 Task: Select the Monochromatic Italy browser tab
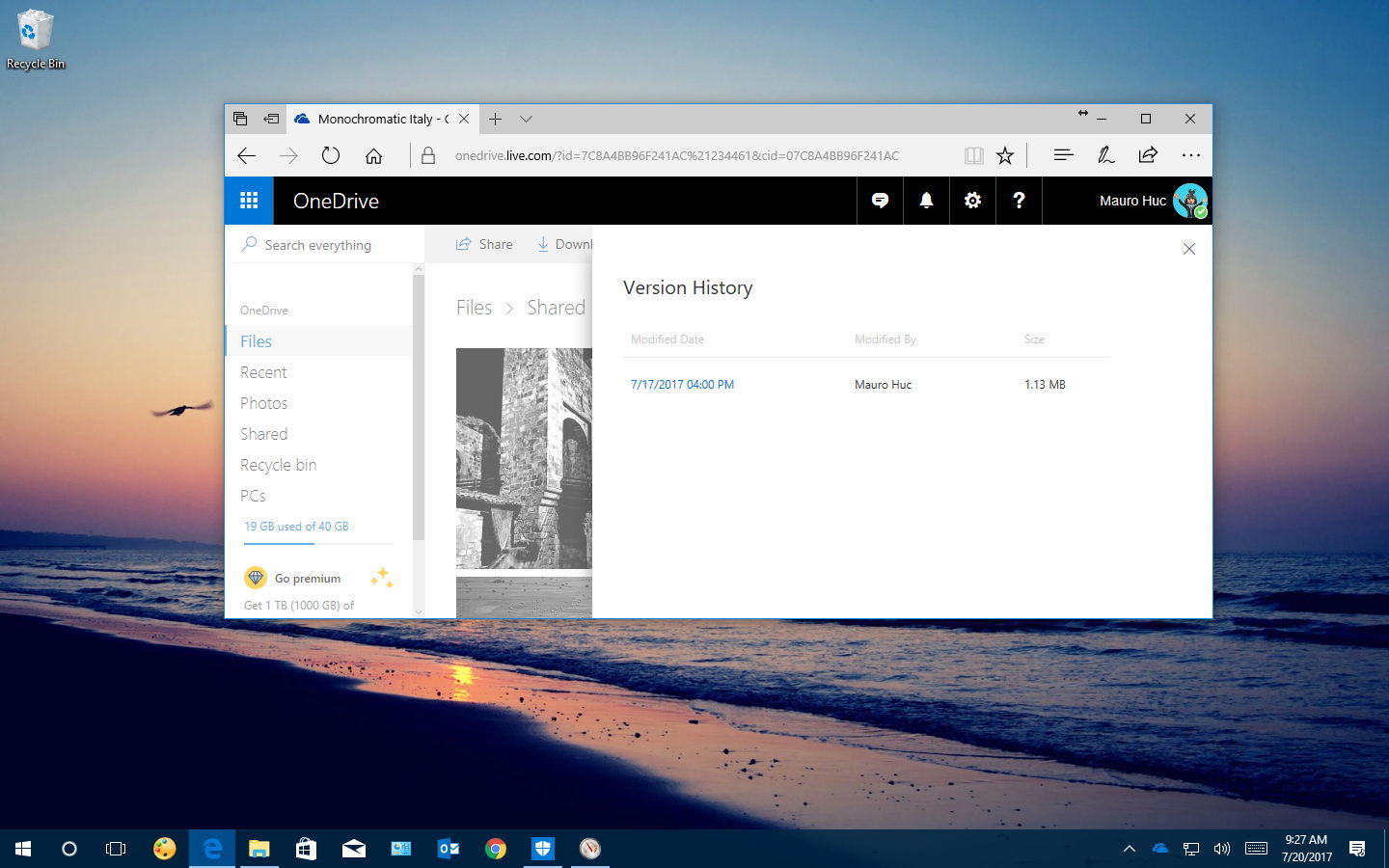381,119
